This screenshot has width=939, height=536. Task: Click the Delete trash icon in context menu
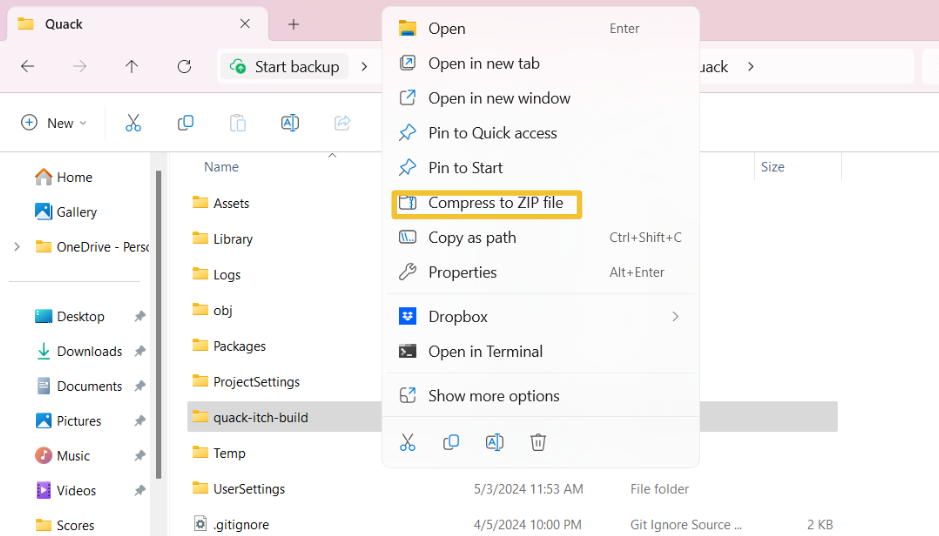click(x=538, y=443)
